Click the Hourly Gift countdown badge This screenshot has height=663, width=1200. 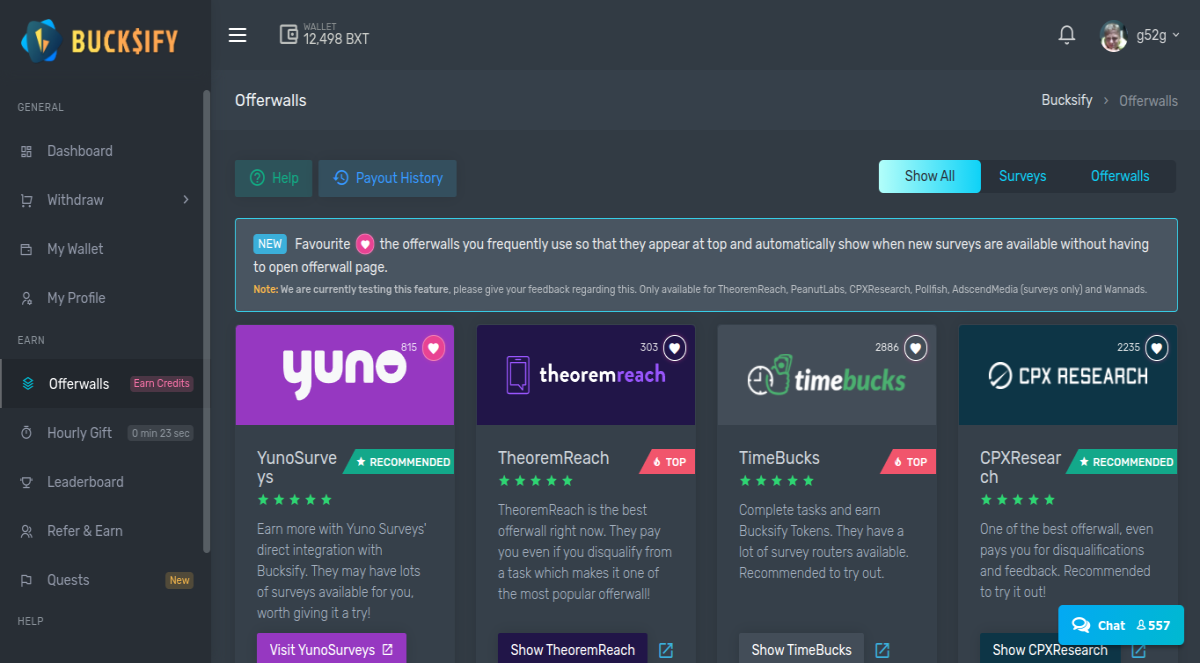coord(160,433)
